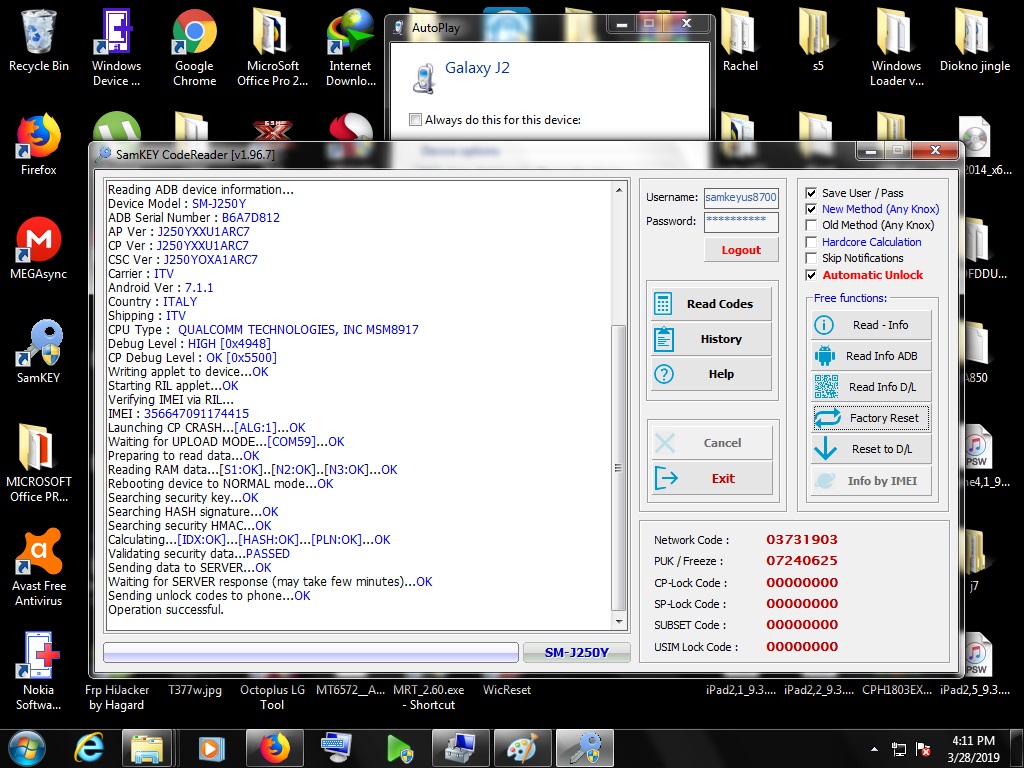Select Google Chrome desktop icon
This screenshot has height=768, width=1024.
195,47
